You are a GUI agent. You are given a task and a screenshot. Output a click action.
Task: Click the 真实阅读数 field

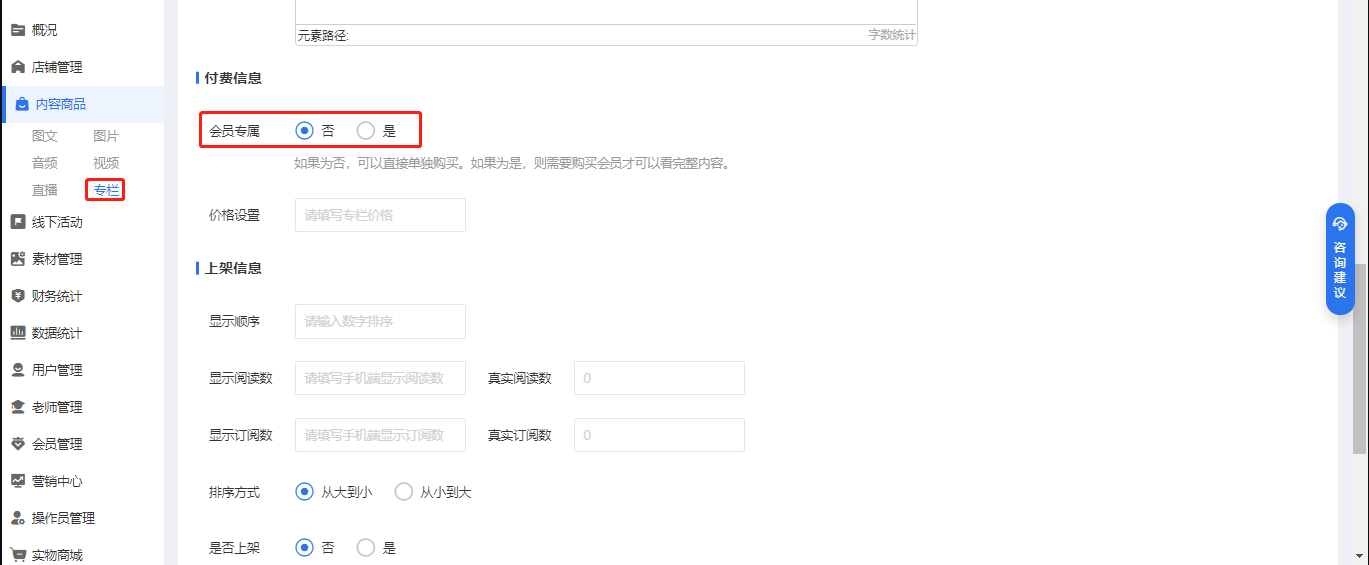(x=659, y=378)
